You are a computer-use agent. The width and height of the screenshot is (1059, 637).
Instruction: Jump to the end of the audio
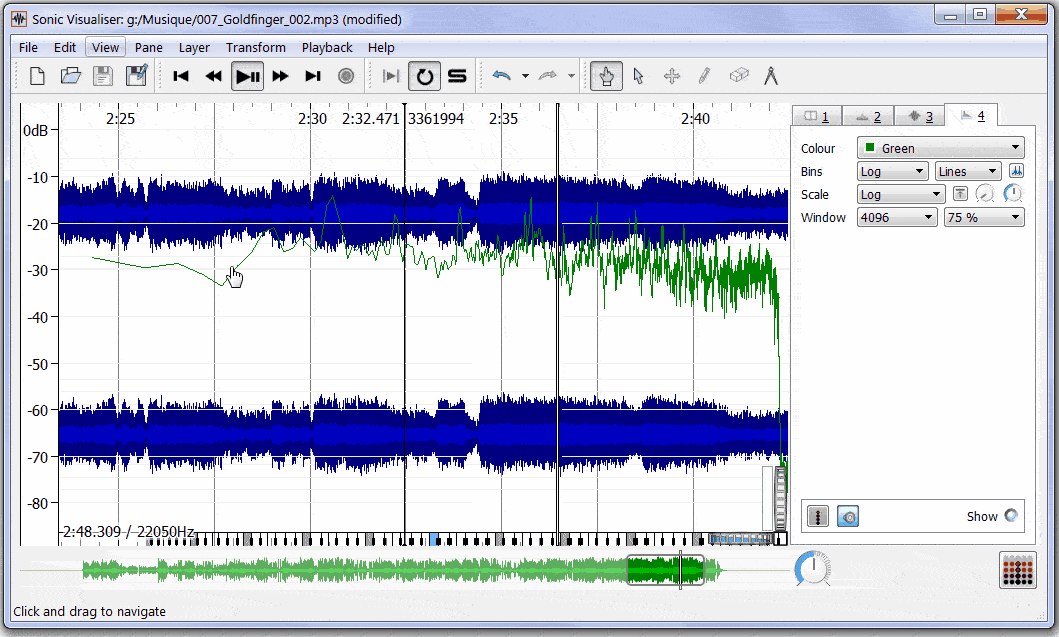point(313,76)
